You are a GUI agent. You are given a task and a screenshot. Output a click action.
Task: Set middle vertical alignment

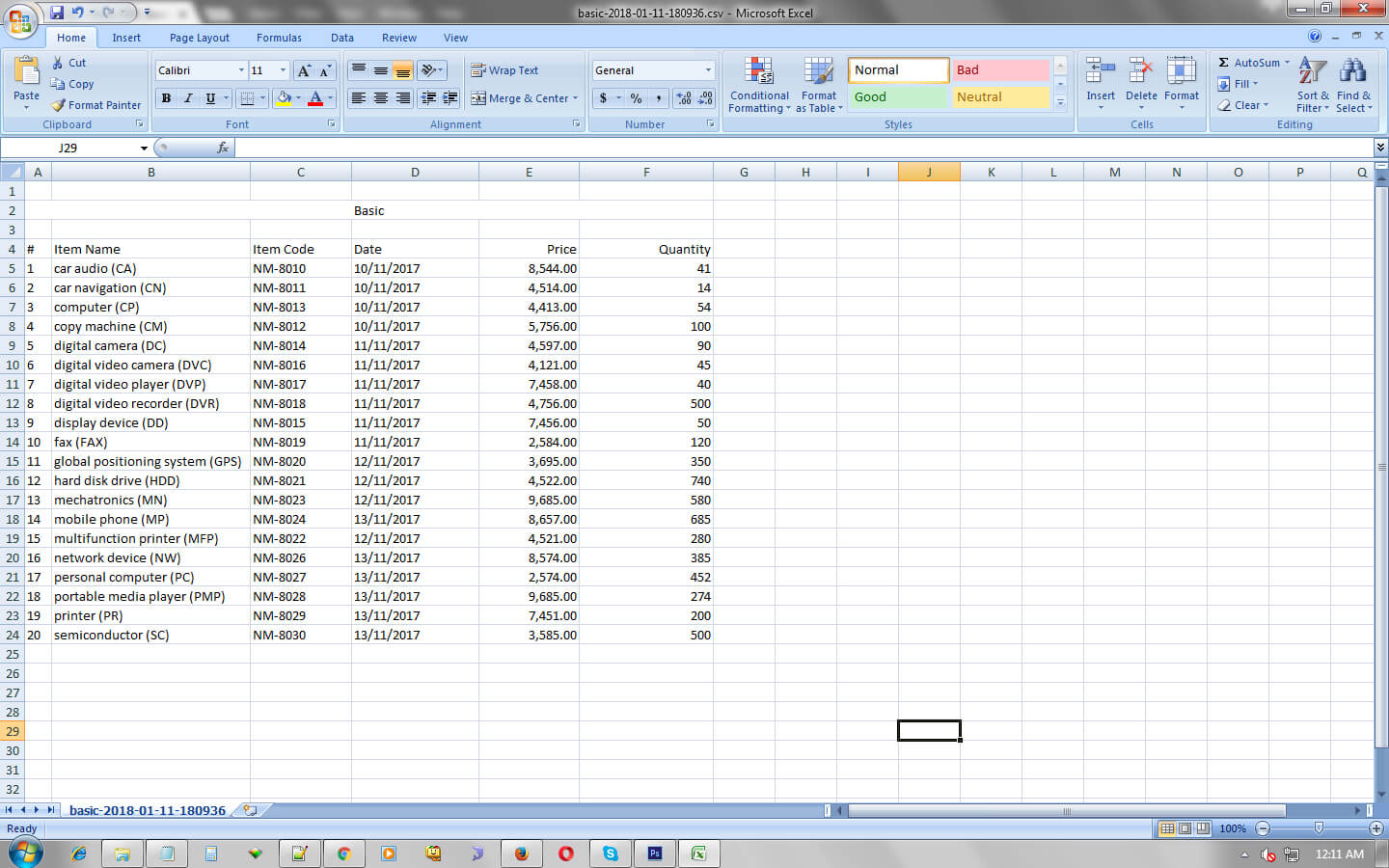coord(380,70)
